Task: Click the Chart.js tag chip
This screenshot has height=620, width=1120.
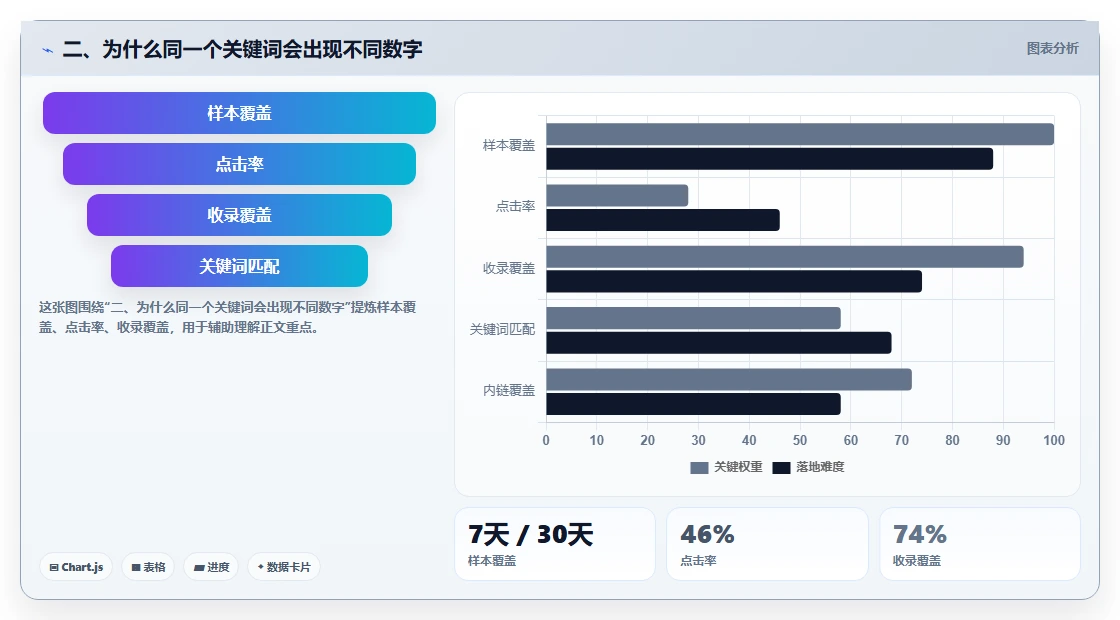Action: tap(76, 567)
